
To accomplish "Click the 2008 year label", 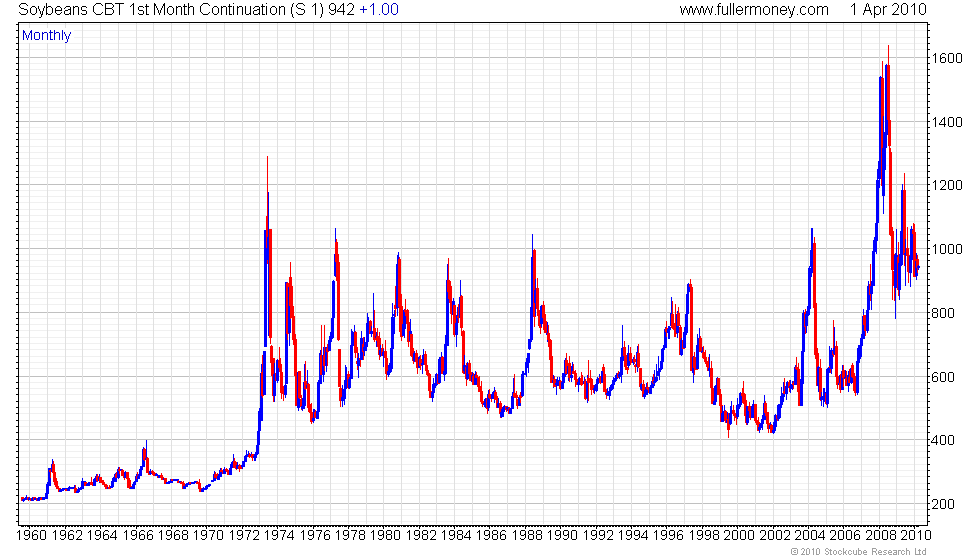I will point(881,536).
